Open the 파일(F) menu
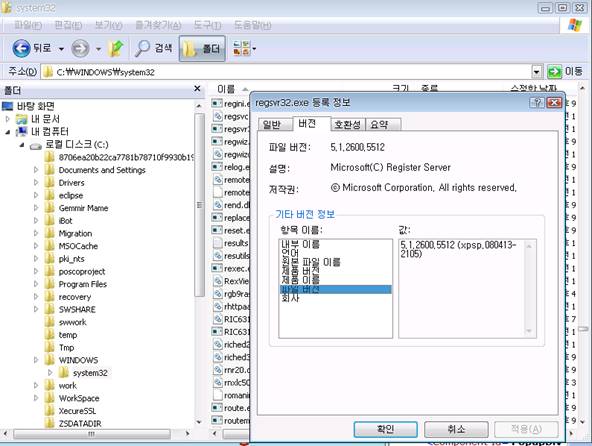The height and width of the screenshot is (446, 592). point(28,25)
